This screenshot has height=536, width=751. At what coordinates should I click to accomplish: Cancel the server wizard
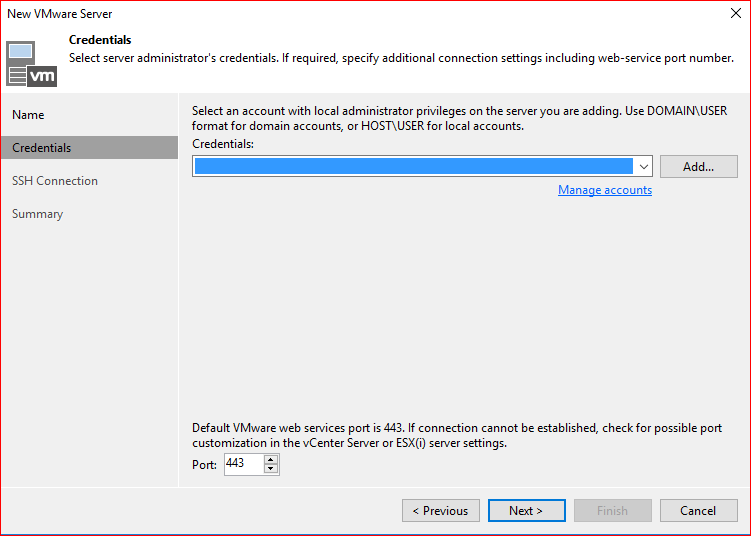[x=698, y=511]
